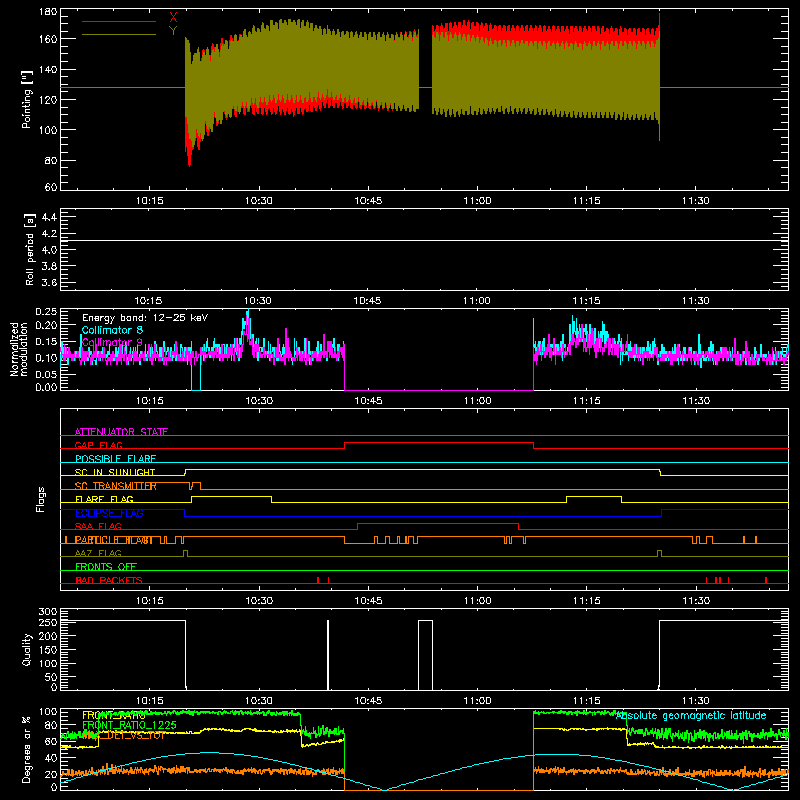The height and width of the screenshot is (800, 800).
Task: Click 11:30 time label under Flags plot
Action: click(696, 601)
